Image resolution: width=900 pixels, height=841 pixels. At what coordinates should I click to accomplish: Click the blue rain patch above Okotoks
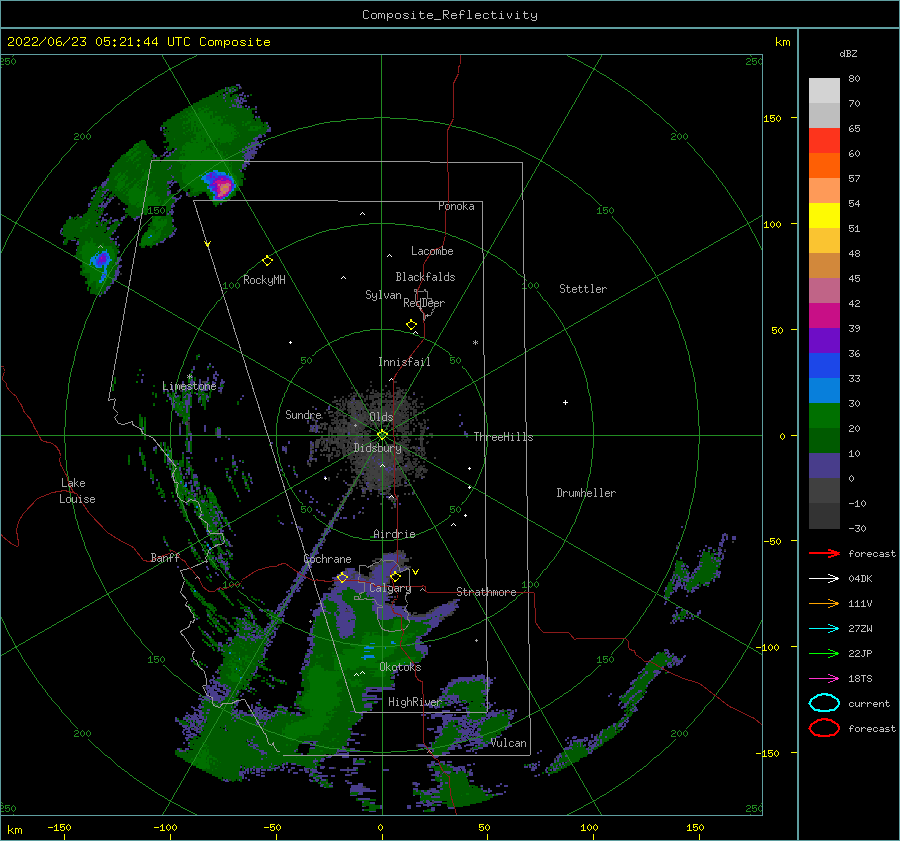click(369, 652)
